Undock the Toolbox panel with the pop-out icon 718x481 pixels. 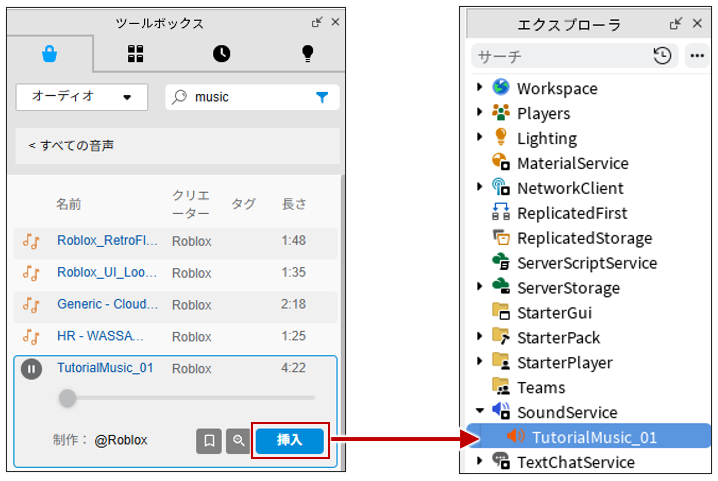pos(316,22)
